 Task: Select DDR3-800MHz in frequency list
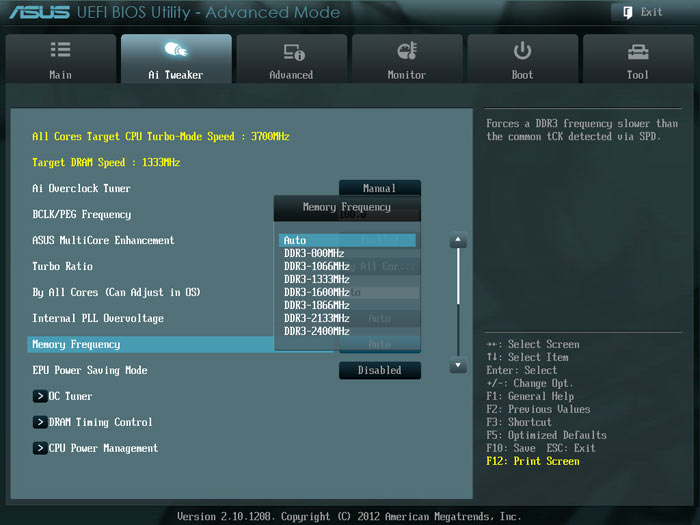tap(314, 253)
